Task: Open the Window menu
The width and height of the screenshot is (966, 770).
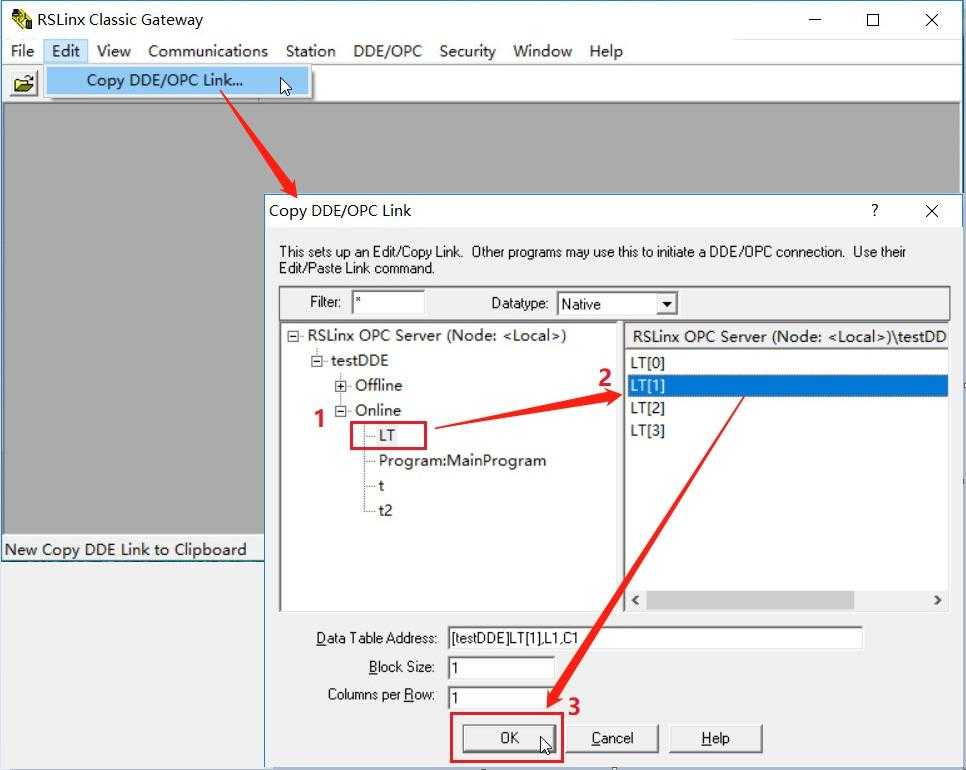Action: [542, 51]
